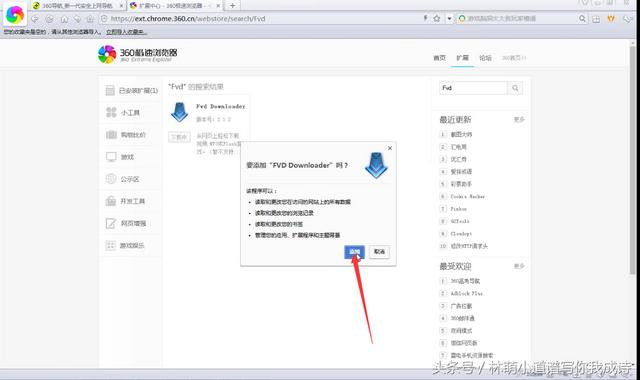Click the magnifier icon in browser search box
640x380 pixels.
582,18
